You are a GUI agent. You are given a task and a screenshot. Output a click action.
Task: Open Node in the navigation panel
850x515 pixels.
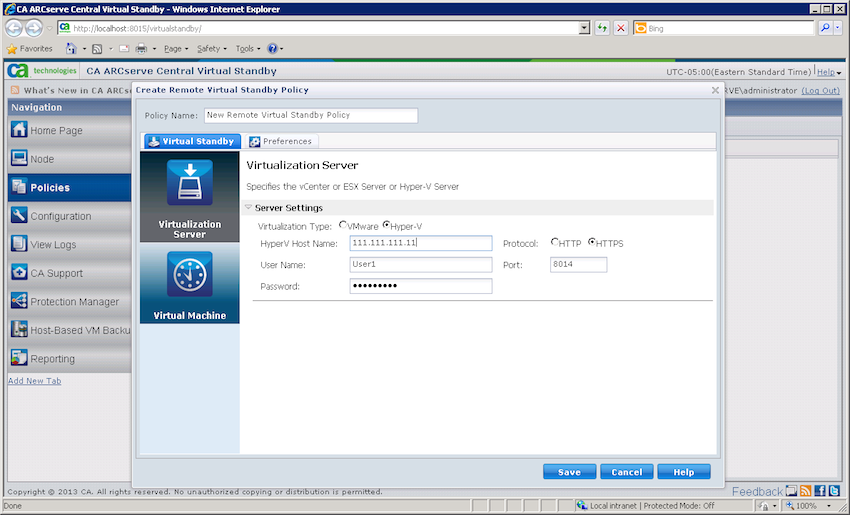tap(69, 159)
